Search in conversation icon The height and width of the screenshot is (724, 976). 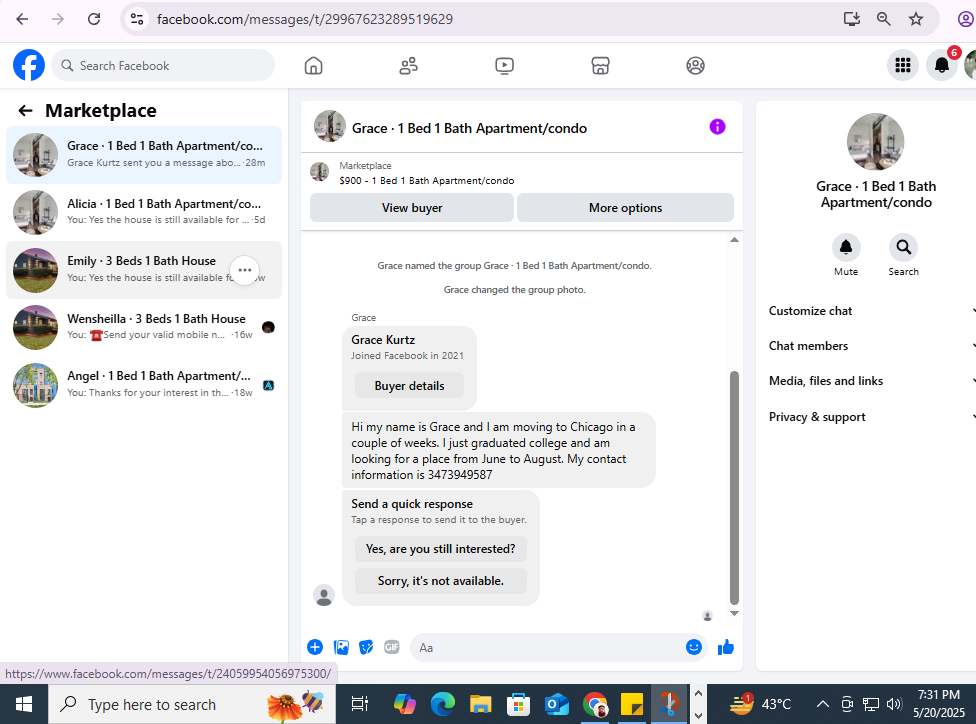click(903, 248)
